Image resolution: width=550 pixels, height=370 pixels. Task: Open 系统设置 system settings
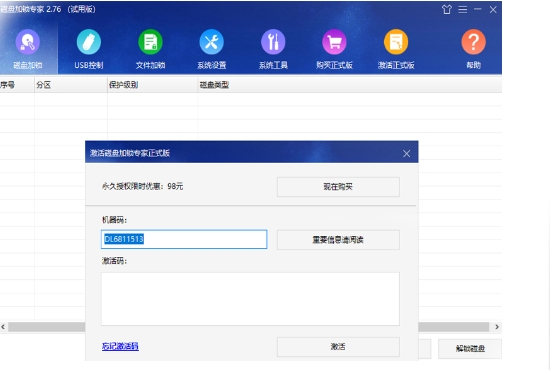(212, 49)
